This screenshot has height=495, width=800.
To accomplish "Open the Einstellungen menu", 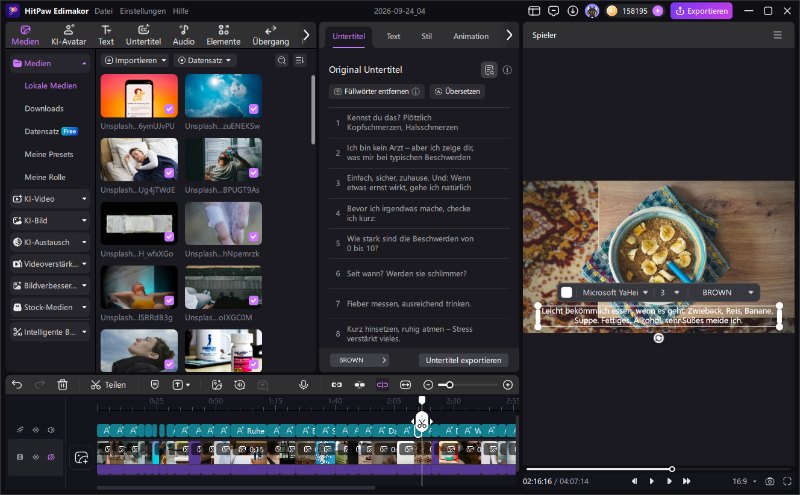I will coord(142,11).
